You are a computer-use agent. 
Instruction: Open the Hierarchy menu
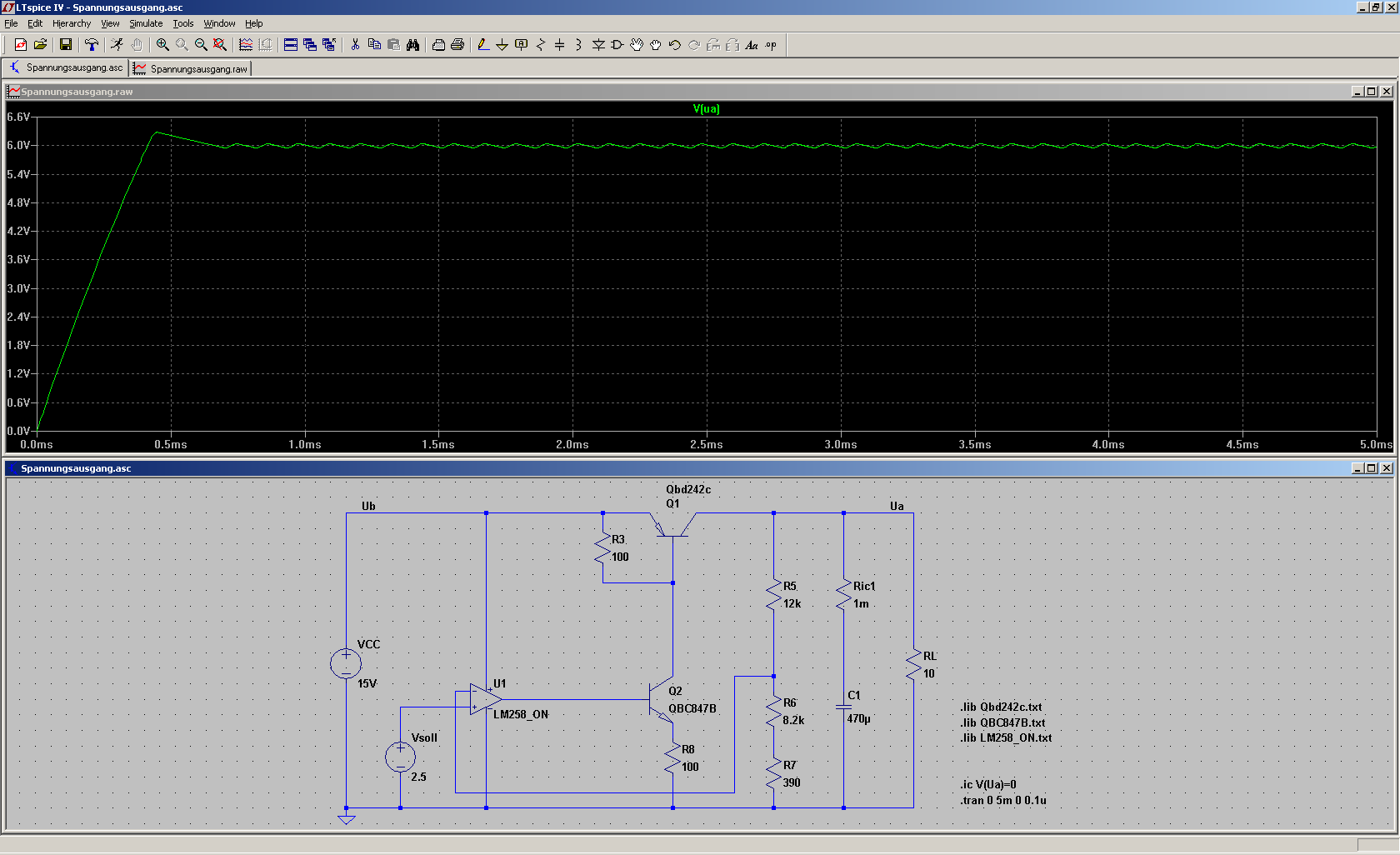(72, 23)
